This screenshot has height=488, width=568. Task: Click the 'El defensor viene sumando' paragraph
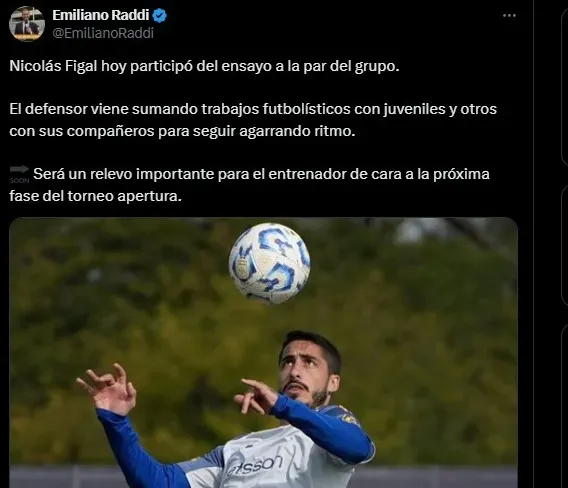[x=253, y=120]
